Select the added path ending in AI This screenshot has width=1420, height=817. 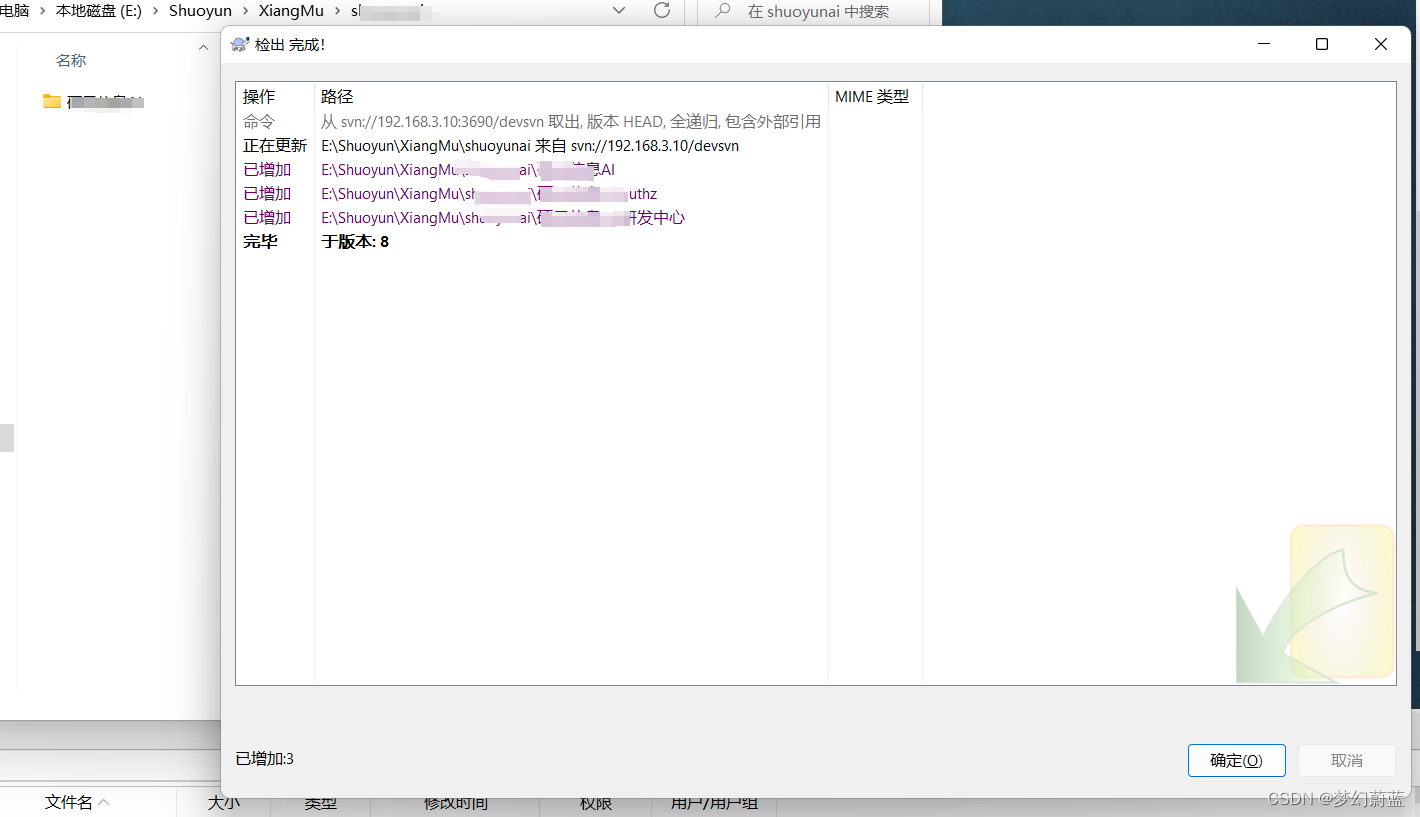pos(531,169)
